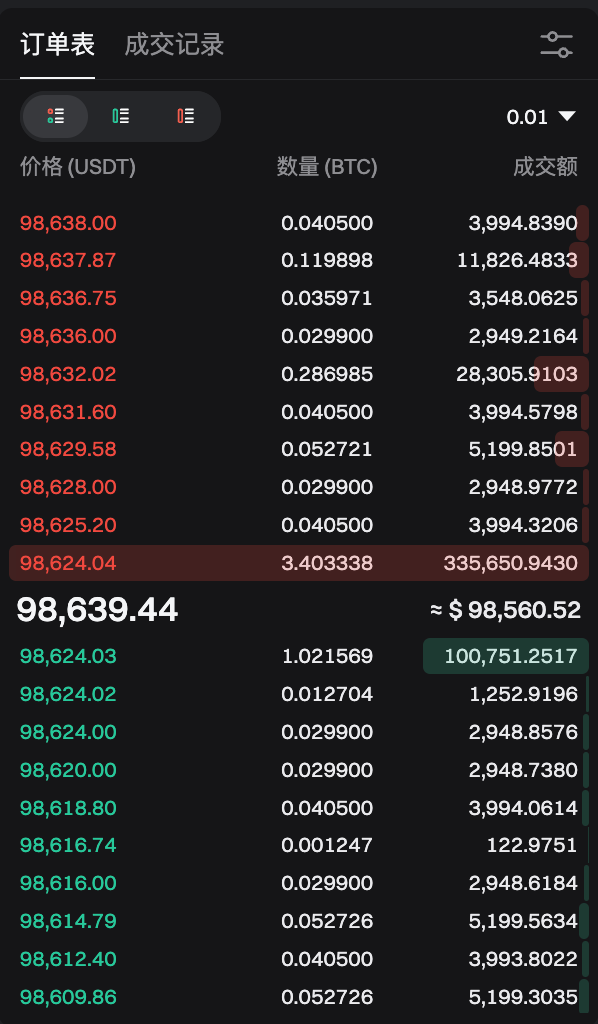
Task: Click bid total 5,199.3035
Action: [x=523, y=997]
